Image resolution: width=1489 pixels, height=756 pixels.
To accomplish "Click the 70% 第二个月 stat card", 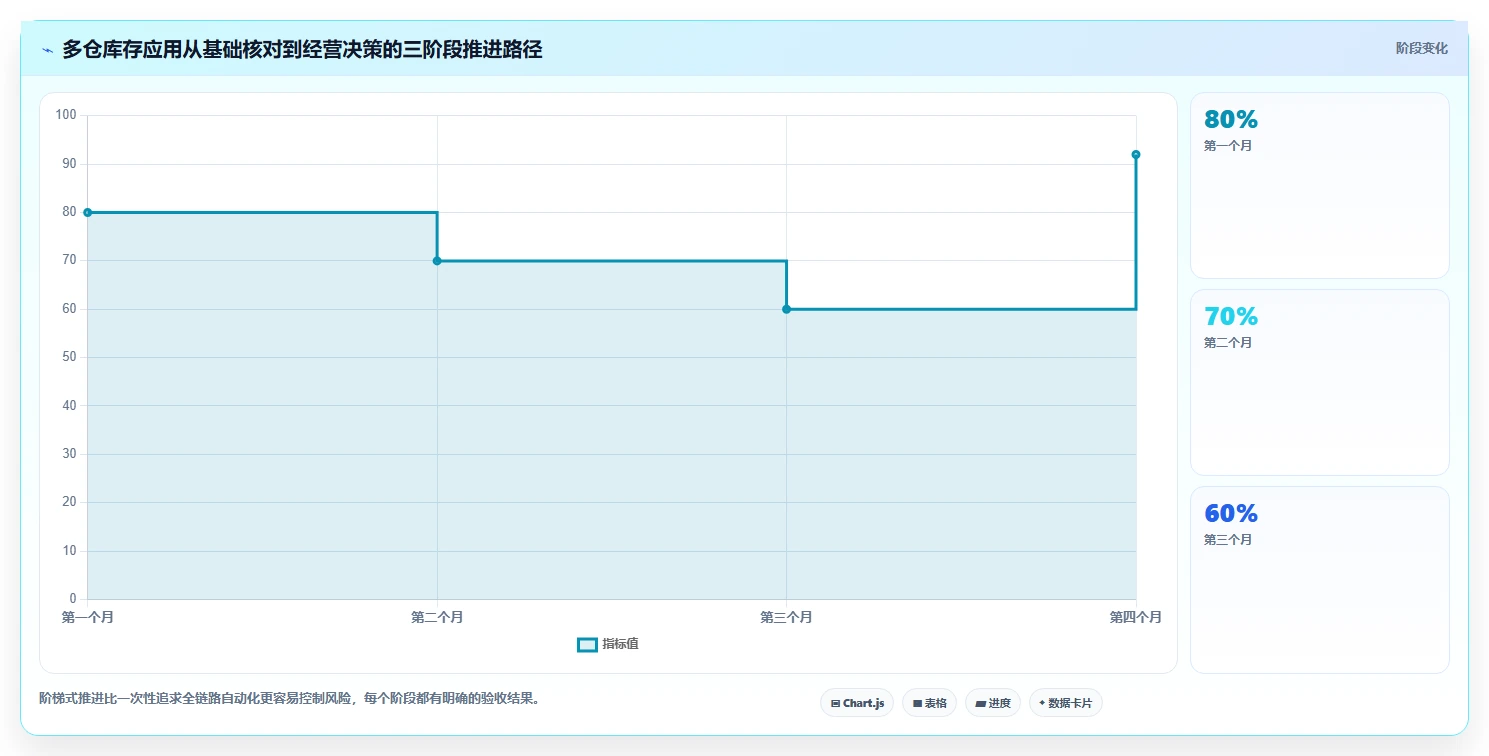I will [x=1319, y=382].
